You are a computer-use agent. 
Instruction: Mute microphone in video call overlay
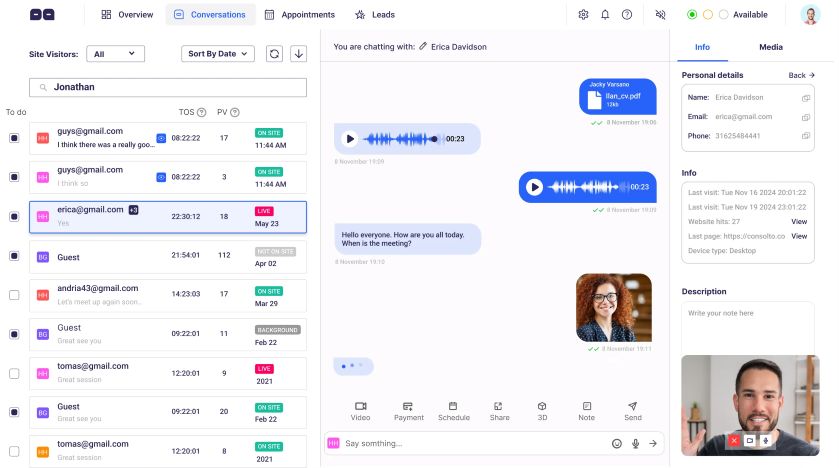pyautogui.click(x=766, y=441)
